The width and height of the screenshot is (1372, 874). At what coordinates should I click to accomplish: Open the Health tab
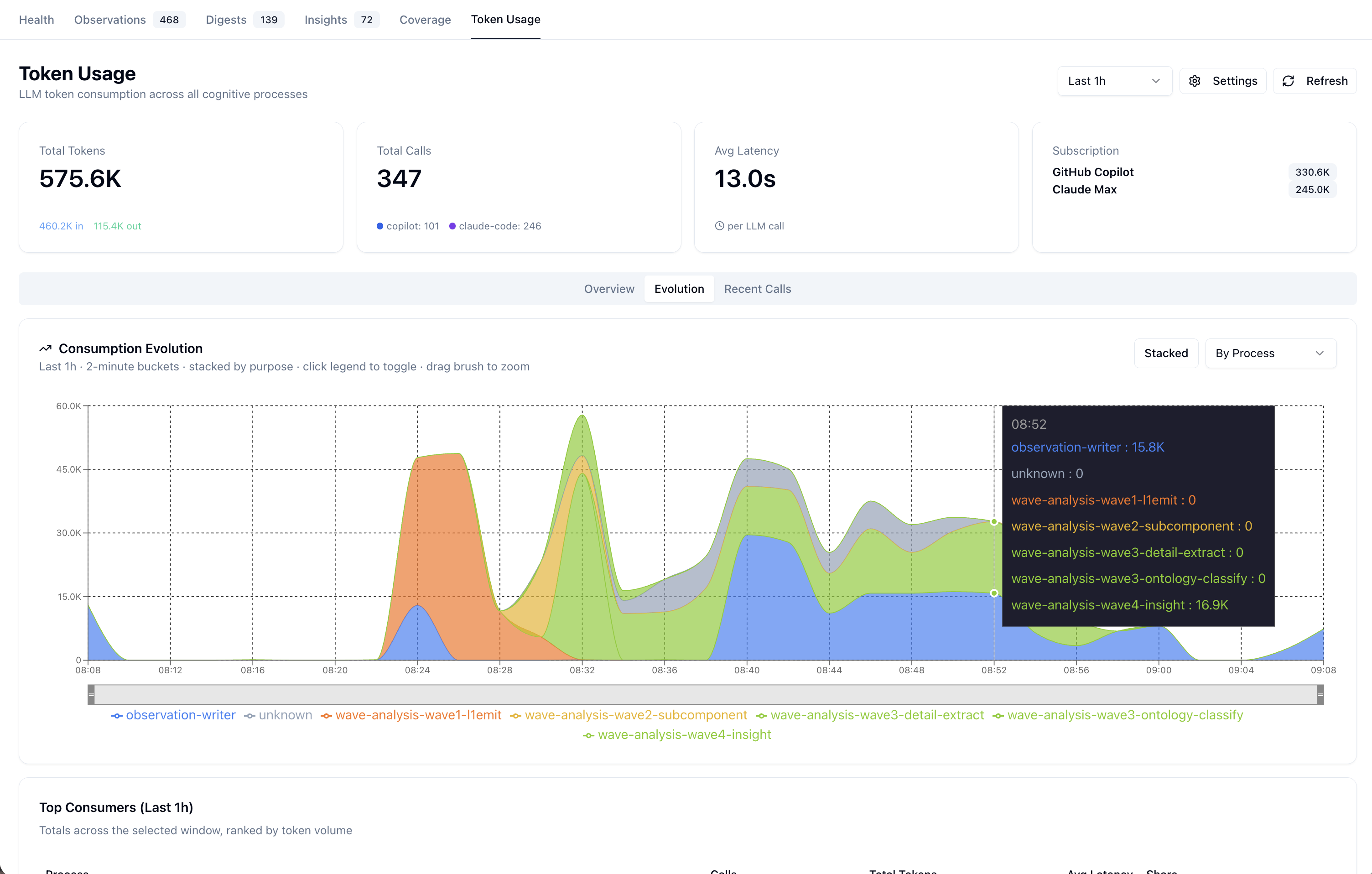click(x=36, y=19)
